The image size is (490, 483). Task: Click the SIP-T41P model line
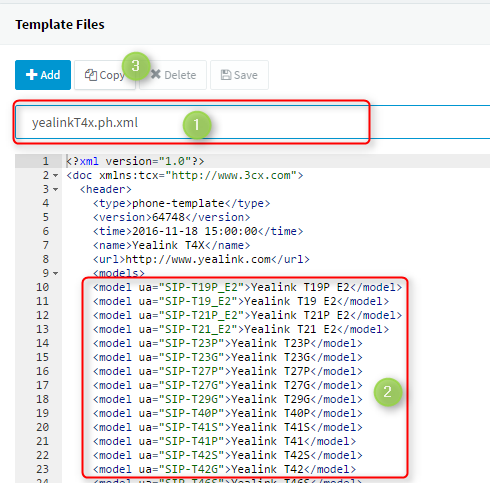coord(224,441)
